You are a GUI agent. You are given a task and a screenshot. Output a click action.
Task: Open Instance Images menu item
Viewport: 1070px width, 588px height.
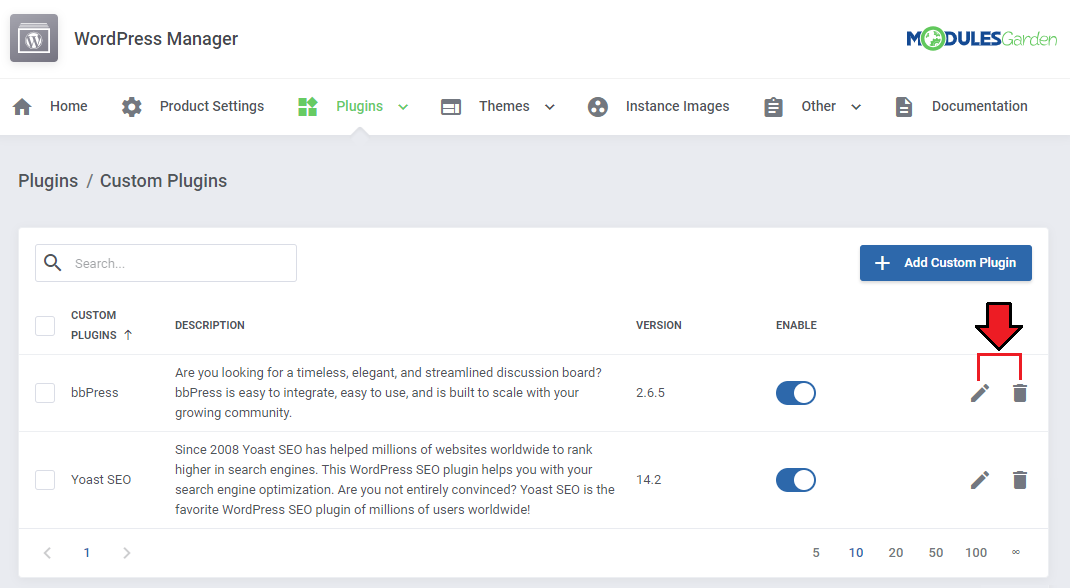coord(678,106)
